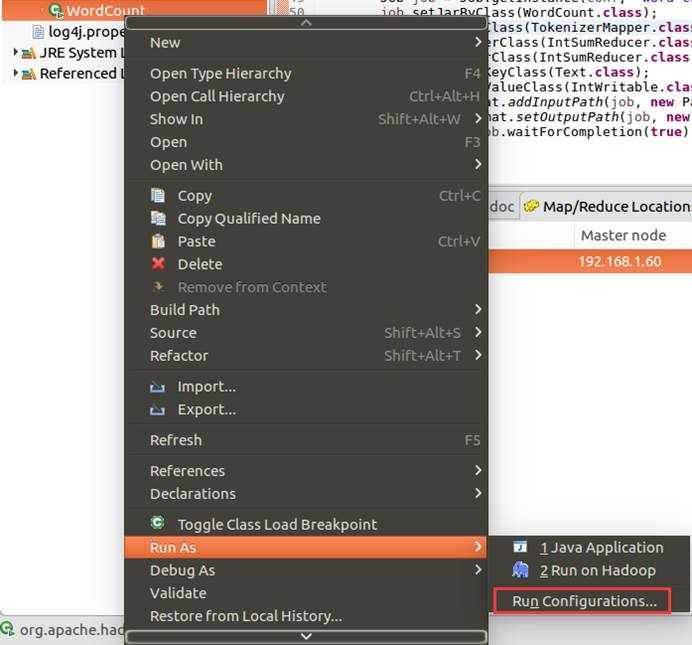This screenshot has height=645, width=692.
Task: Select log4j.properties file in tree
Action: click(x=86, y=32)
